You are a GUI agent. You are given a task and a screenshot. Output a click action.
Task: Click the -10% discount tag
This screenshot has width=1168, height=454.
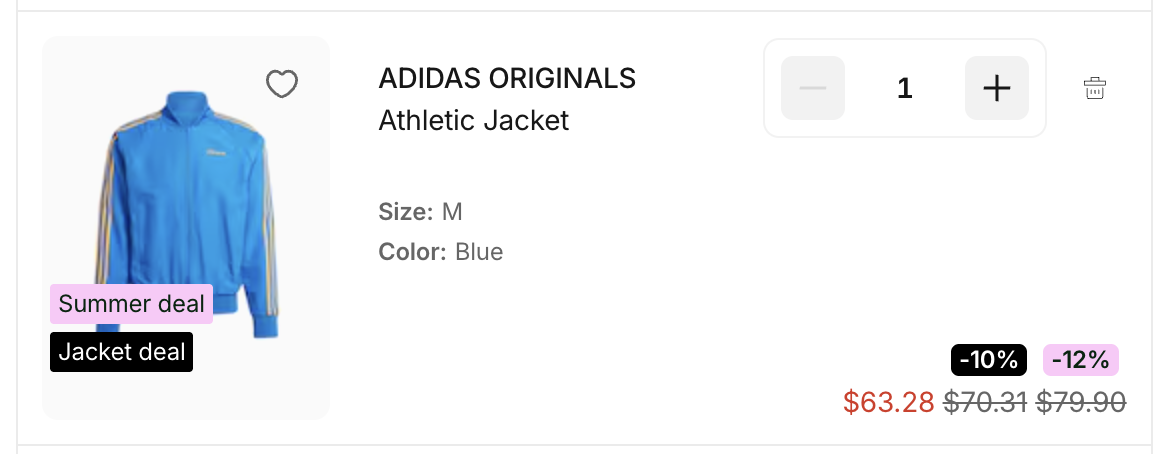click(x=989, y=360)
